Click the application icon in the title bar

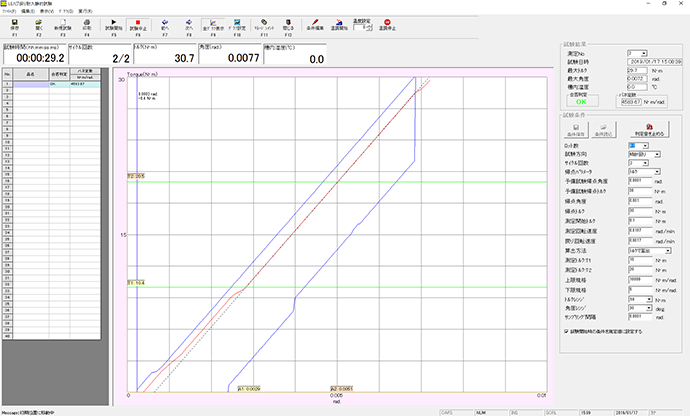(4, 3)
